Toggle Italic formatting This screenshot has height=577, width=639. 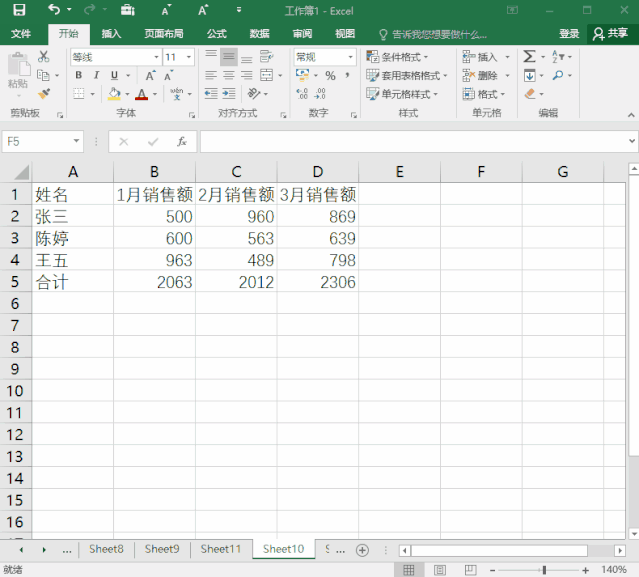(x=97, y=75)
